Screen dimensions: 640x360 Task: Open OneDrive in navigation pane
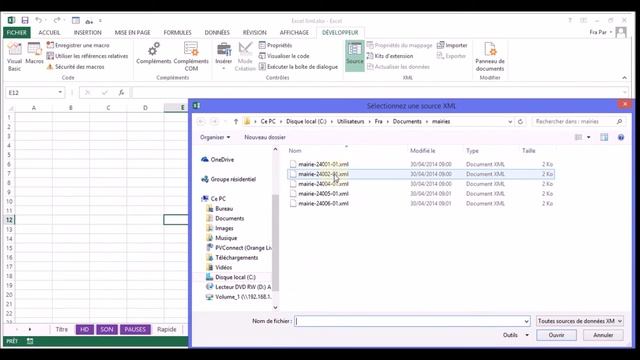[218, 160]
